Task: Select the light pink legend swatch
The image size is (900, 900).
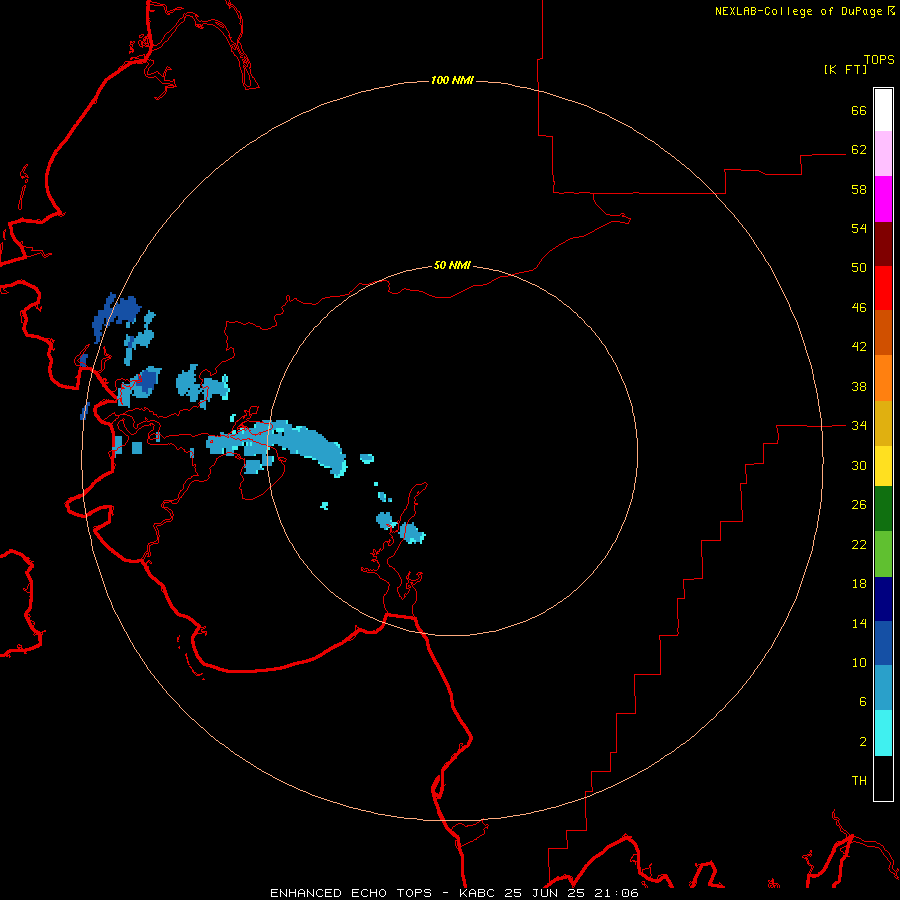Action: 883,154
